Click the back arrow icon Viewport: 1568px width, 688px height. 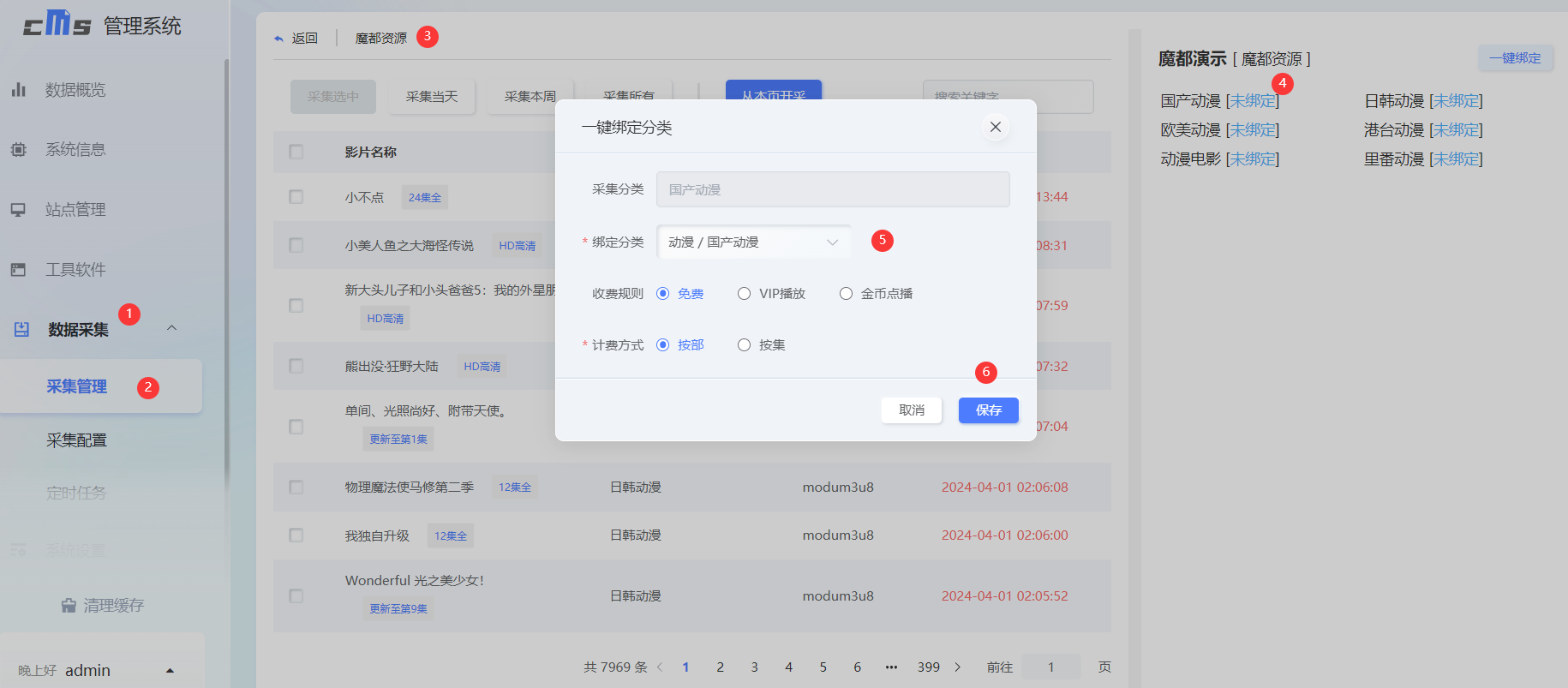278,39
